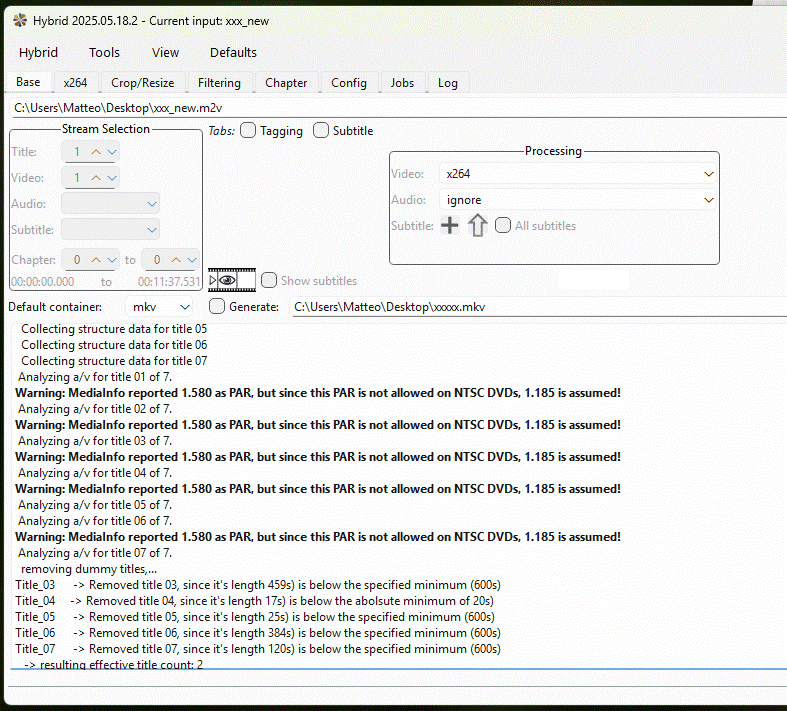Check the Show subtitles option
787x711 pixels.
click(x=269, y=281)
